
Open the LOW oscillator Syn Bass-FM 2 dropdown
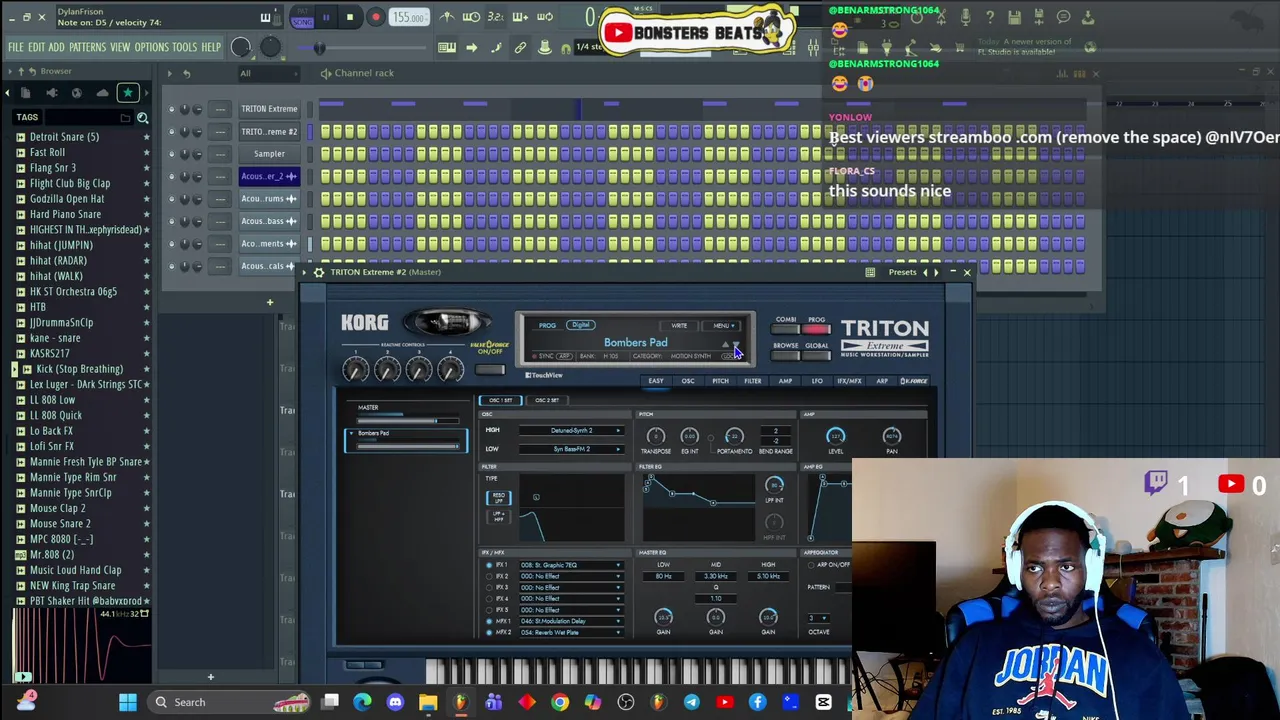(x=573, y=449)
